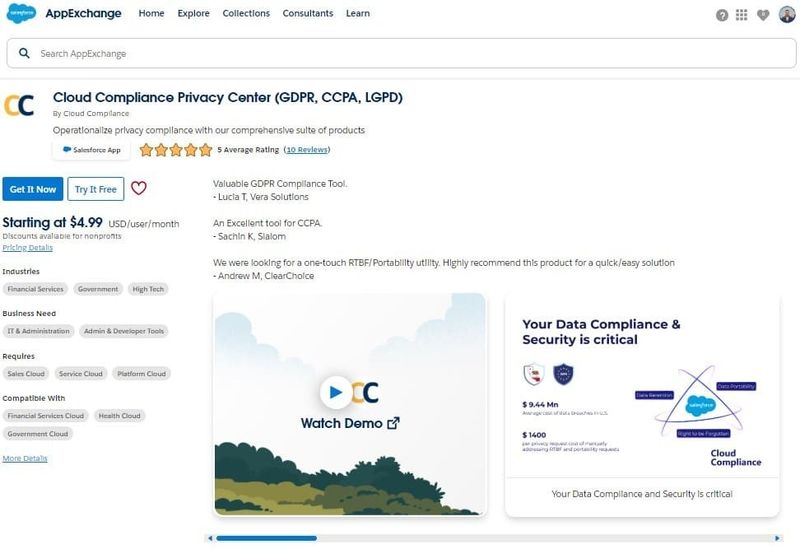Open the Learn menu
Screen dimensions: 800x549
358,13
